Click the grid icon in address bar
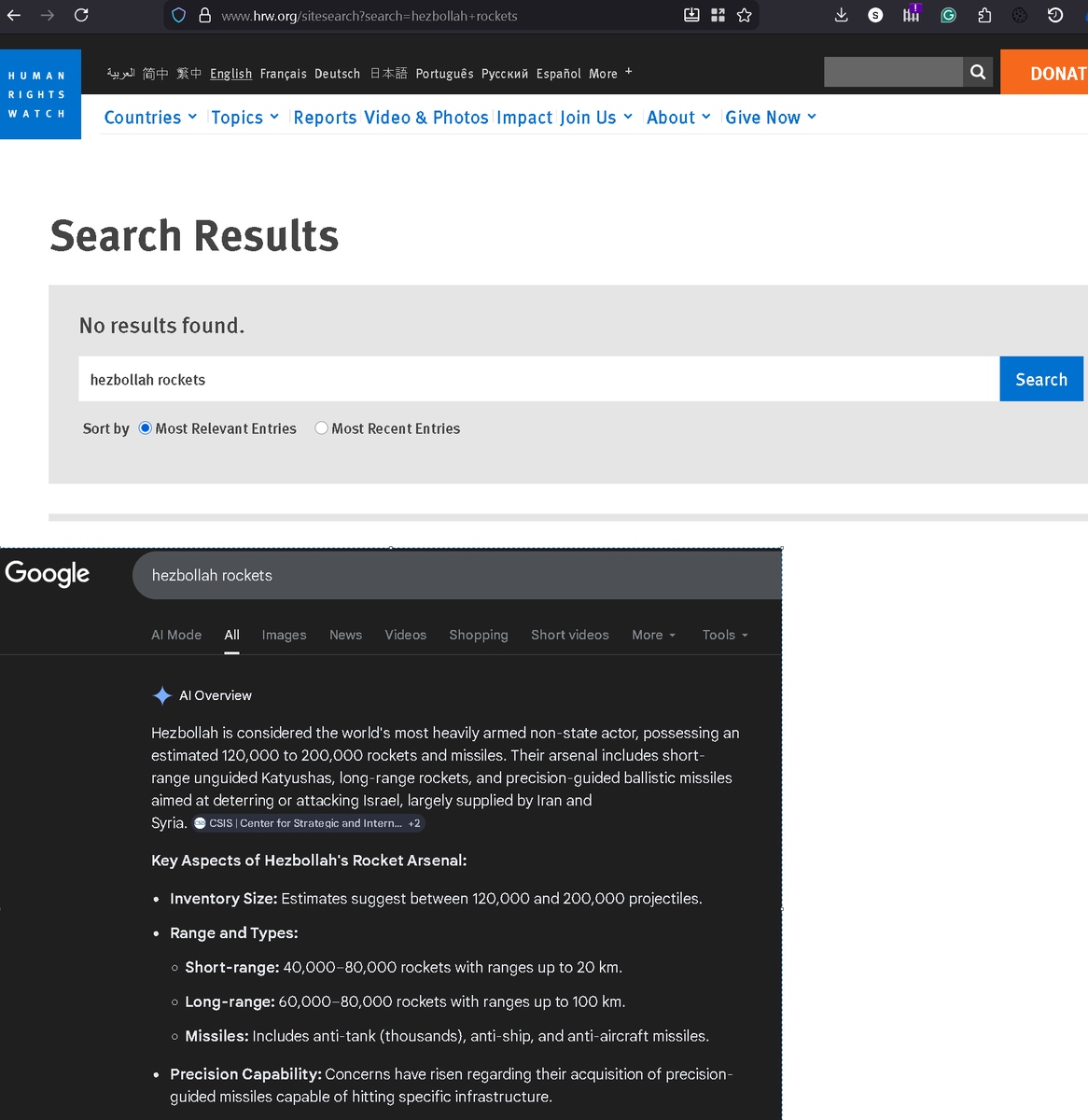The height and width of the screenshot is (1120, 1088). pos(718,15)
